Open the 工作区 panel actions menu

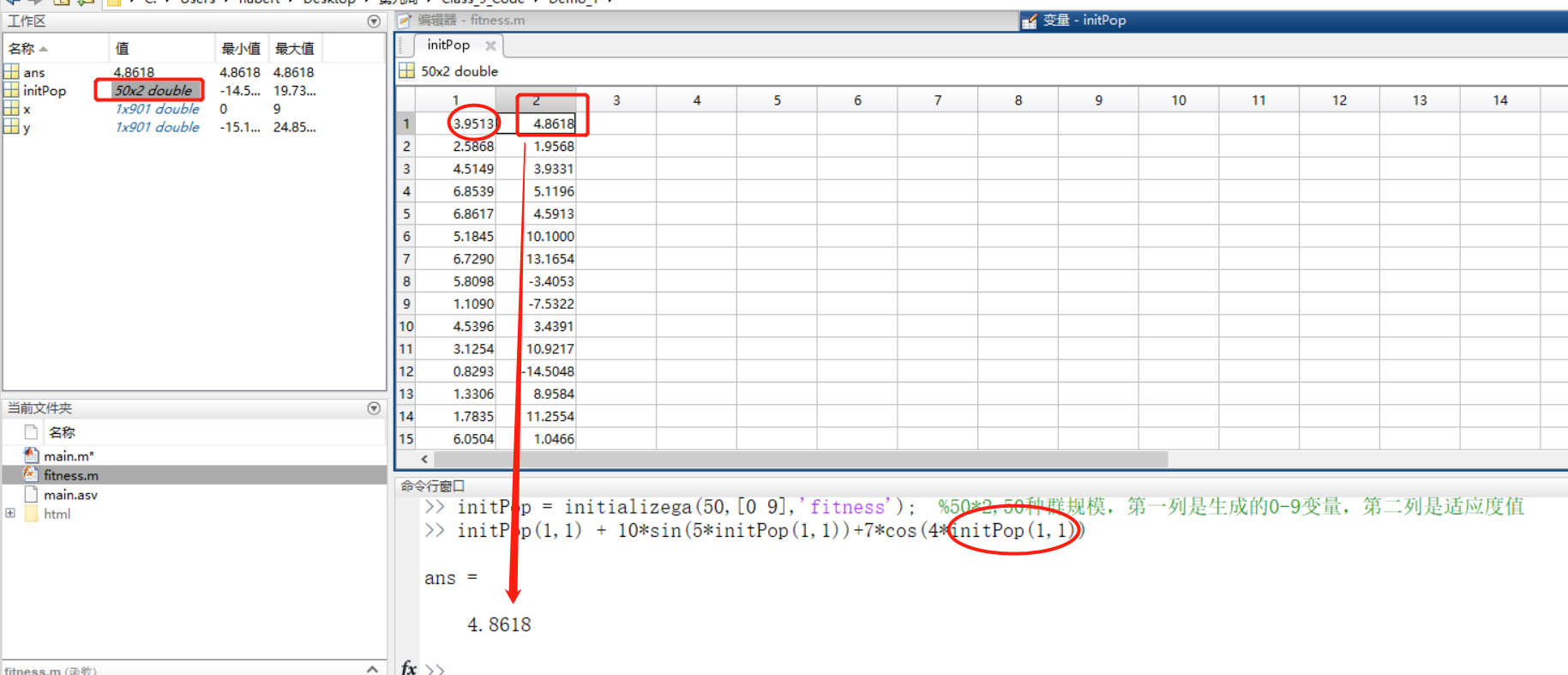pyautogui.click(x=374, y=21)
